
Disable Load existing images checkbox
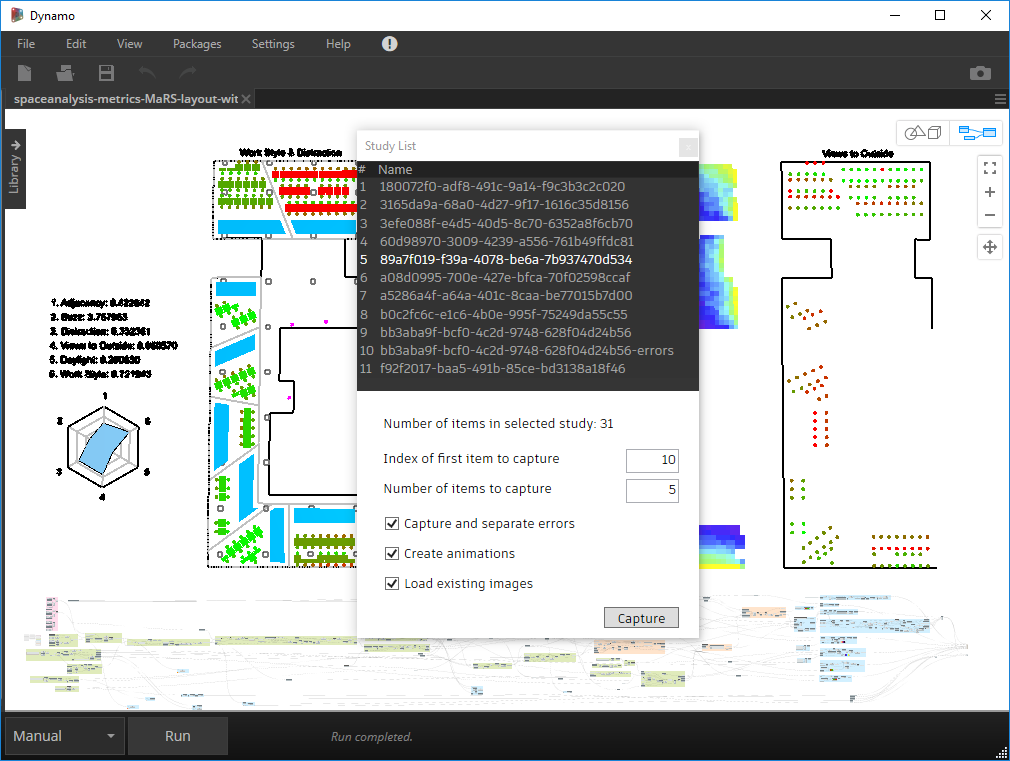(x=392, y=584)
